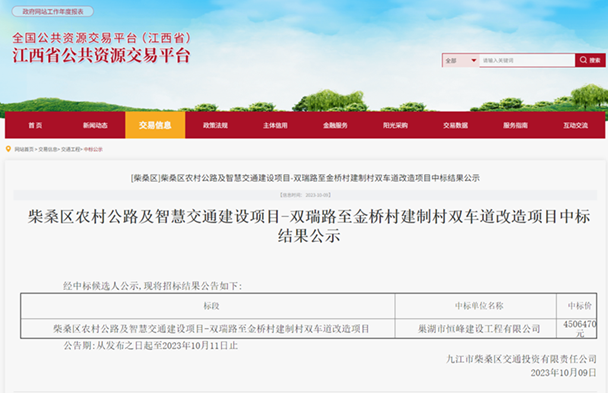This screenshot has width=608, height=393.
Task: Click the 经中标候选人公示 intro sentence
Action: coord(152,286)
